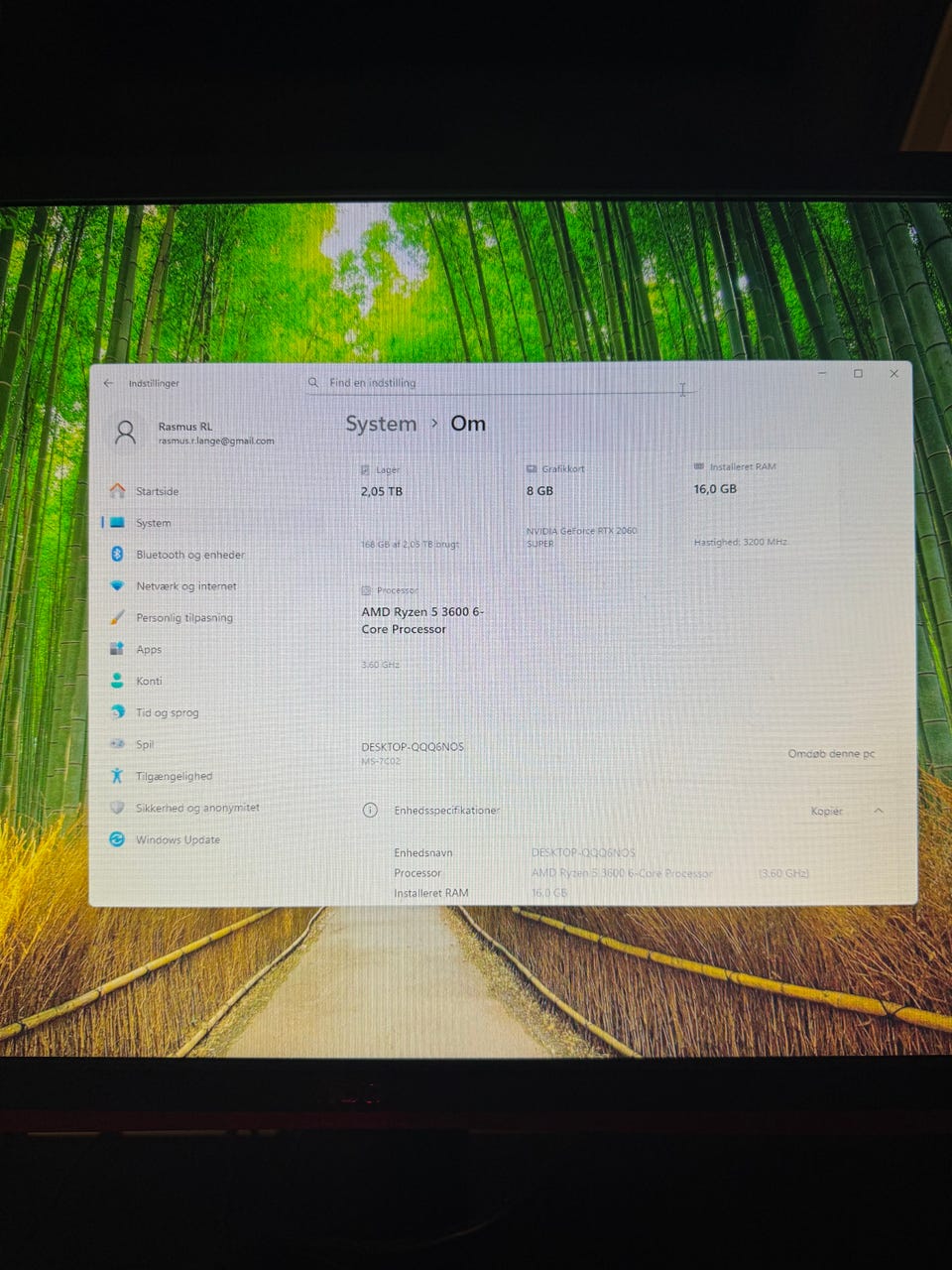
Task: Click the Hastighed: 3200 MHz text
Action: (741, 542)
